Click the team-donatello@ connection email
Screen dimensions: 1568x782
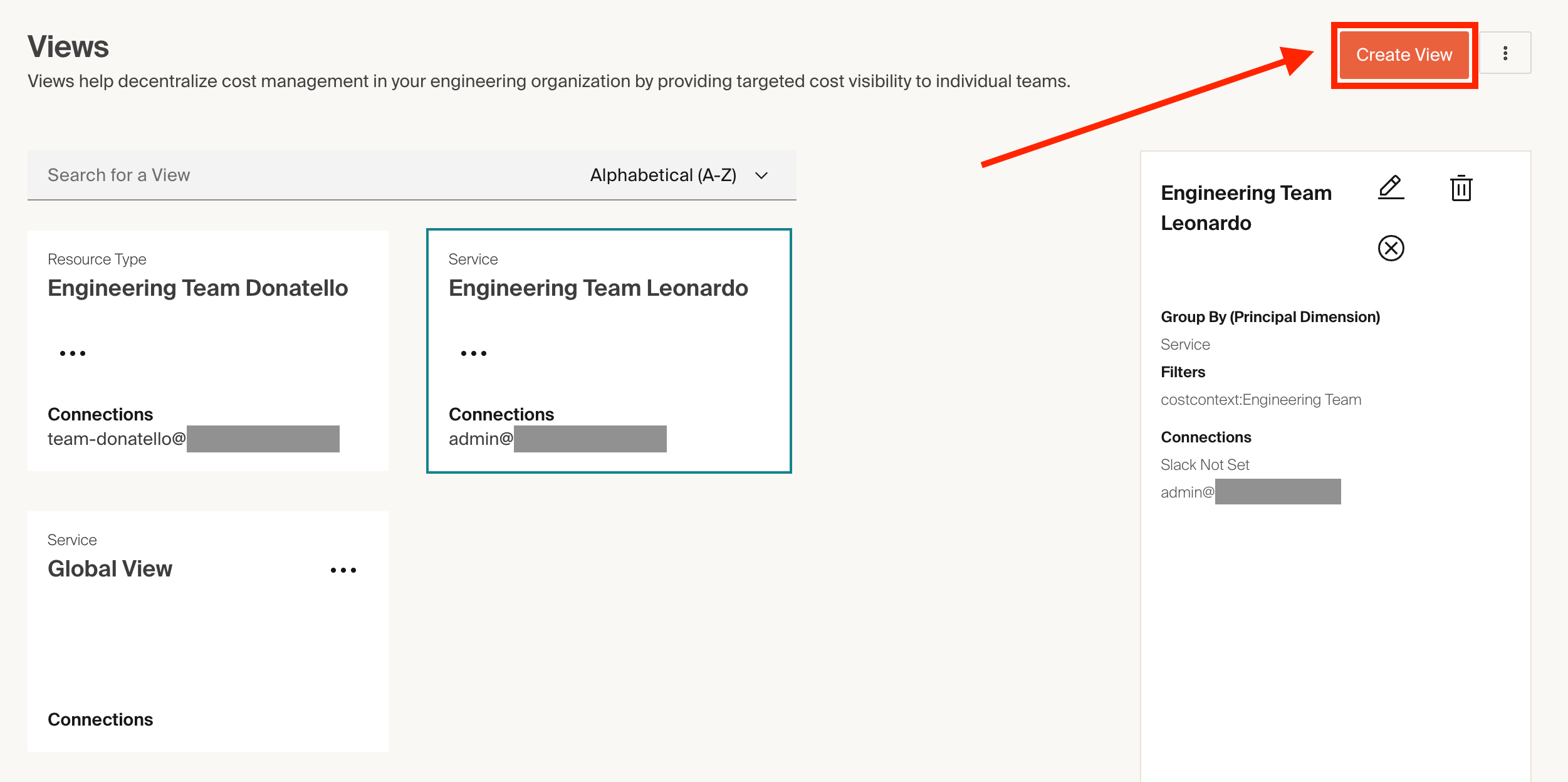[x=117, y=439]
